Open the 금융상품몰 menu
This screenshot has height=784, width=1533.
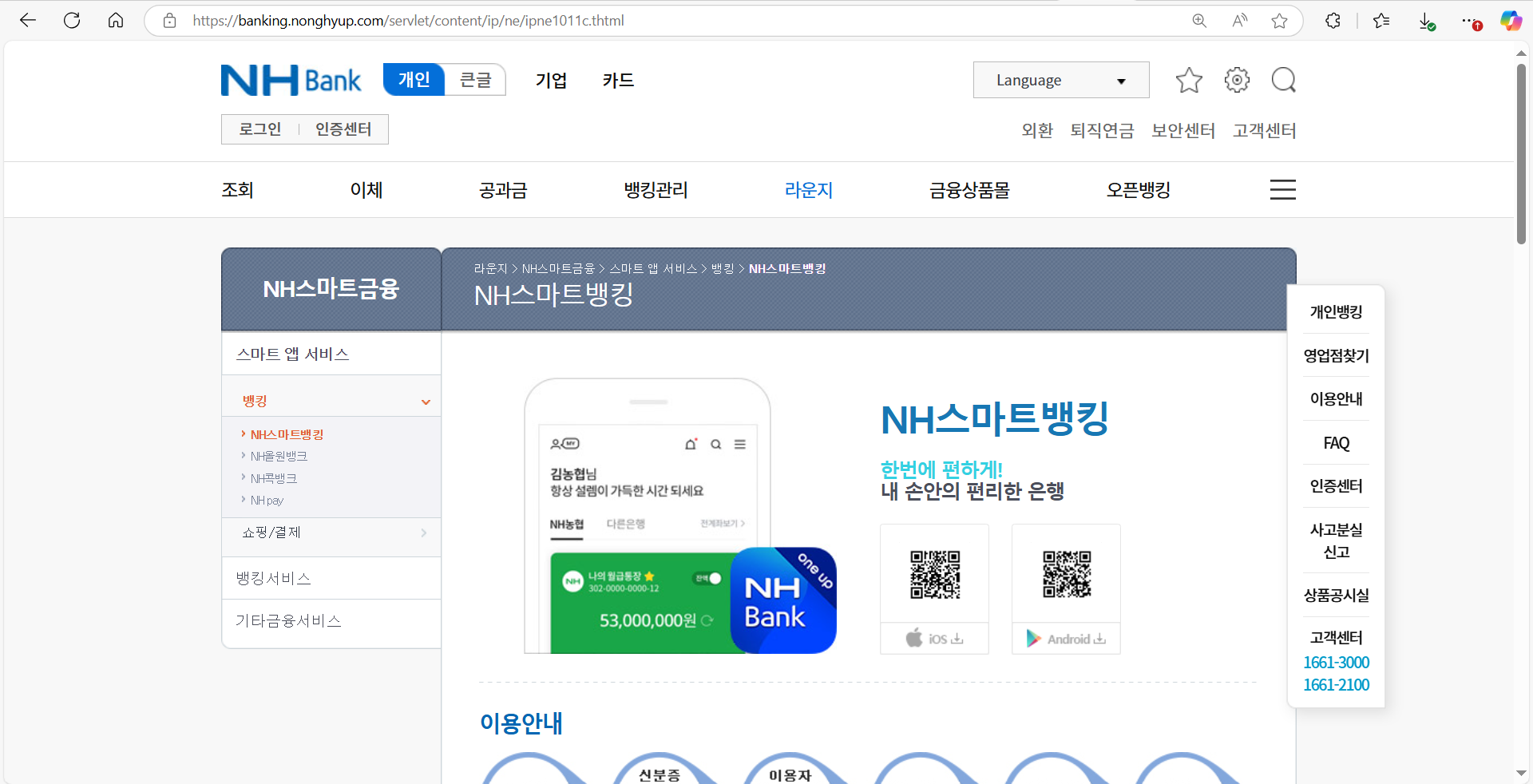pos(969,190)
